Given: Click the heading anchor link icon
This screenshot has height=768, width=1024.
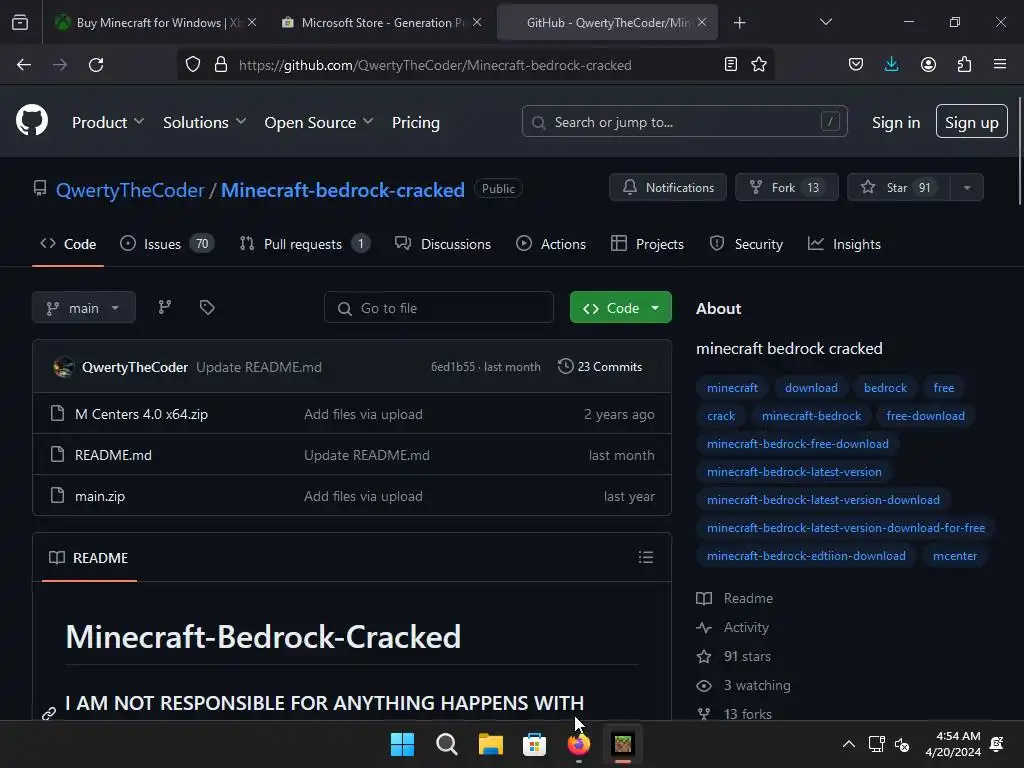Looking at the screenshot, I should [x=49, y=713].
